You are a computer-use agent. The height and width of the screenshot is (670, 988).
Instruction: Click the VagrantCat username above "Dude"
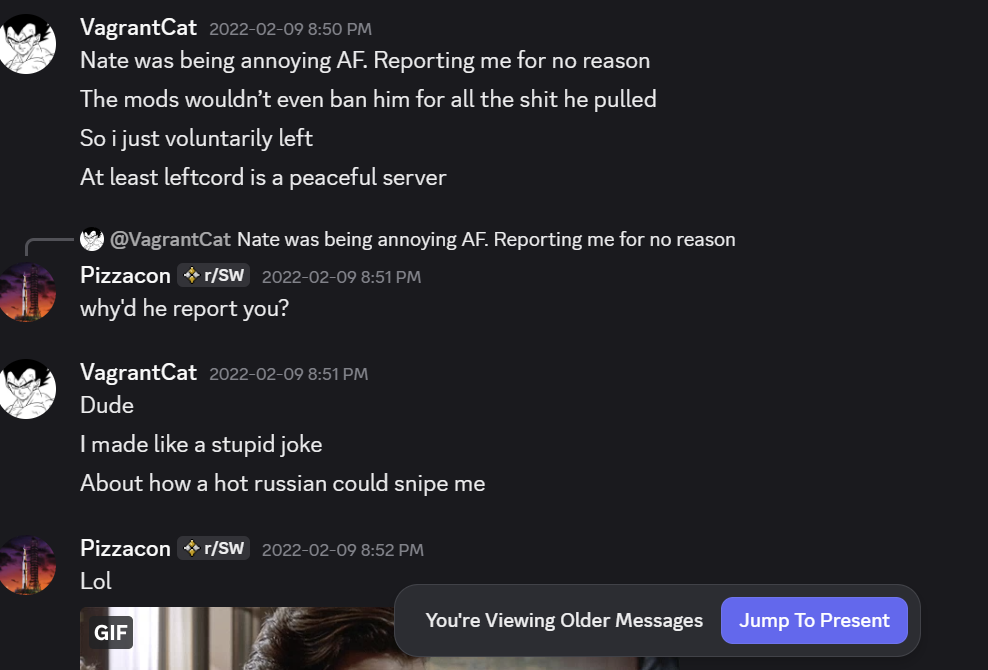(138, 373)
